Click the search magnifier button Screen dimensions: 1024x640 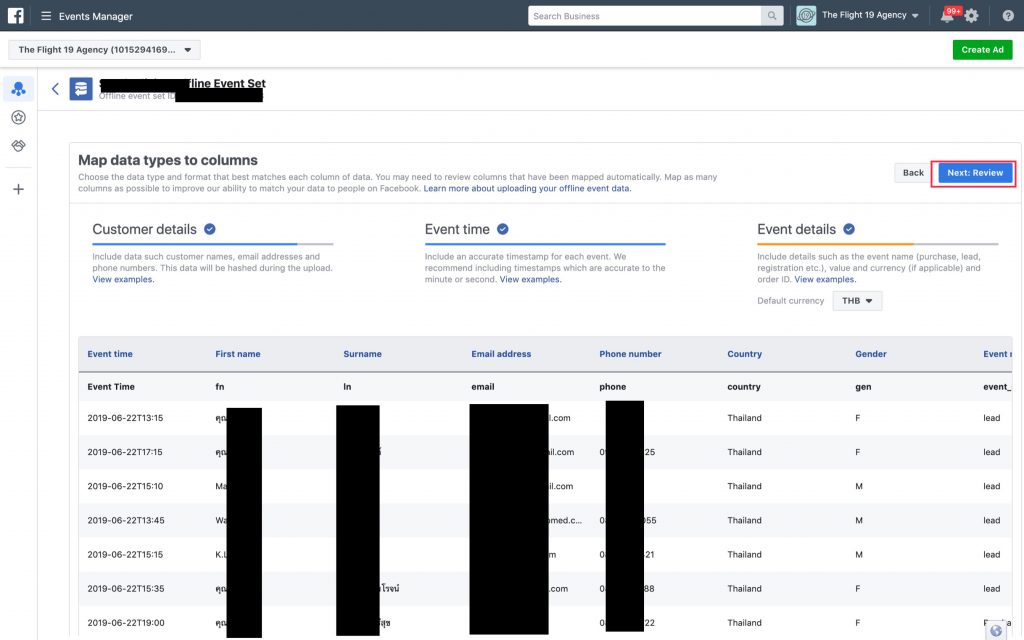pyautogui.click(x=772, y=16)
